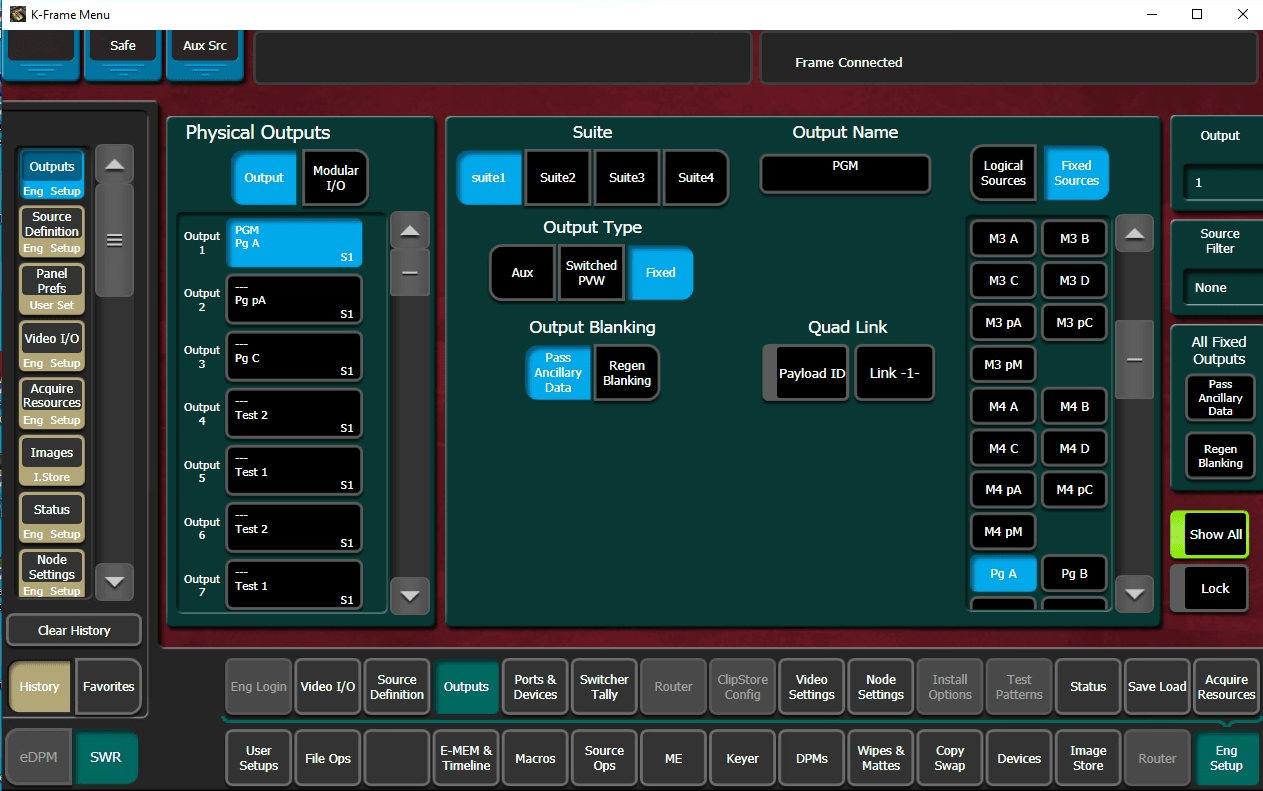The width and height of the screenshot is (1263, 791).
Task: Click the K-Frame Menu title bar icon
Action: coord(17,15)
